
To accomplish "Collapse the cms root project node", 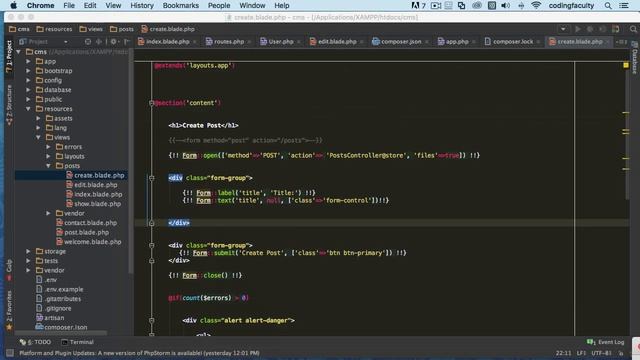I will pos(18,52).
